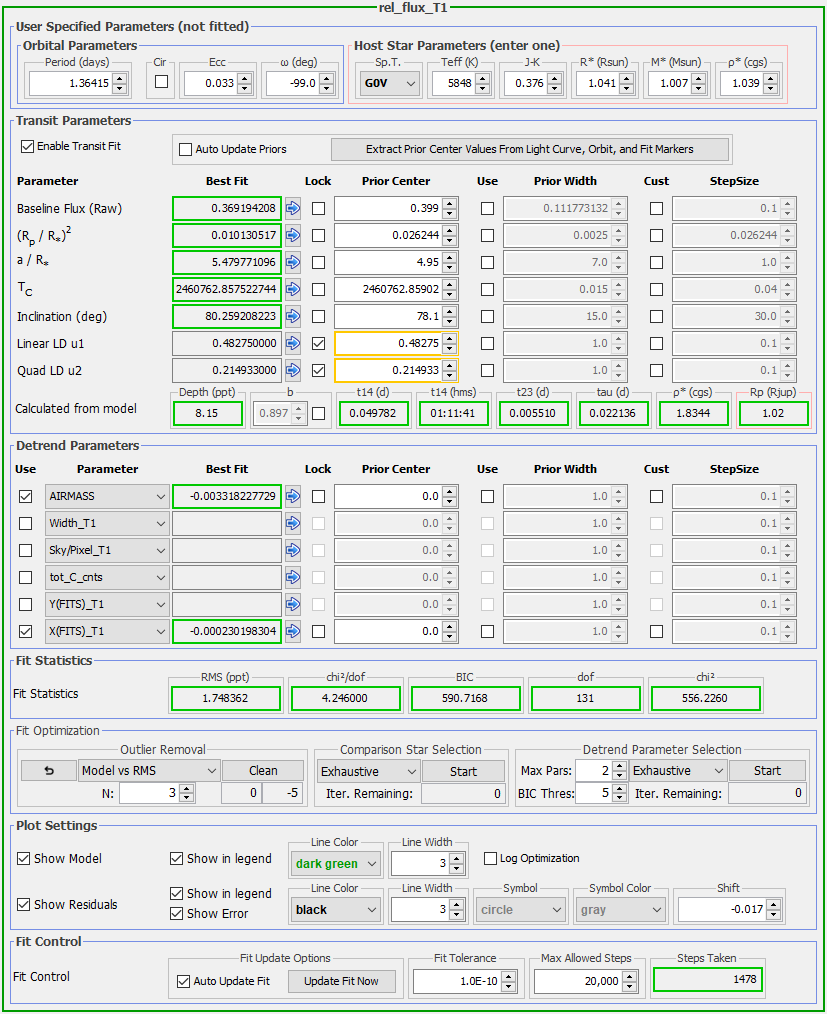Viewport: 827px width, 1014px height.
Task: Enable Use for Width_T1 detrend parameter
Action: pyautogui.click(x=25, y=523)
